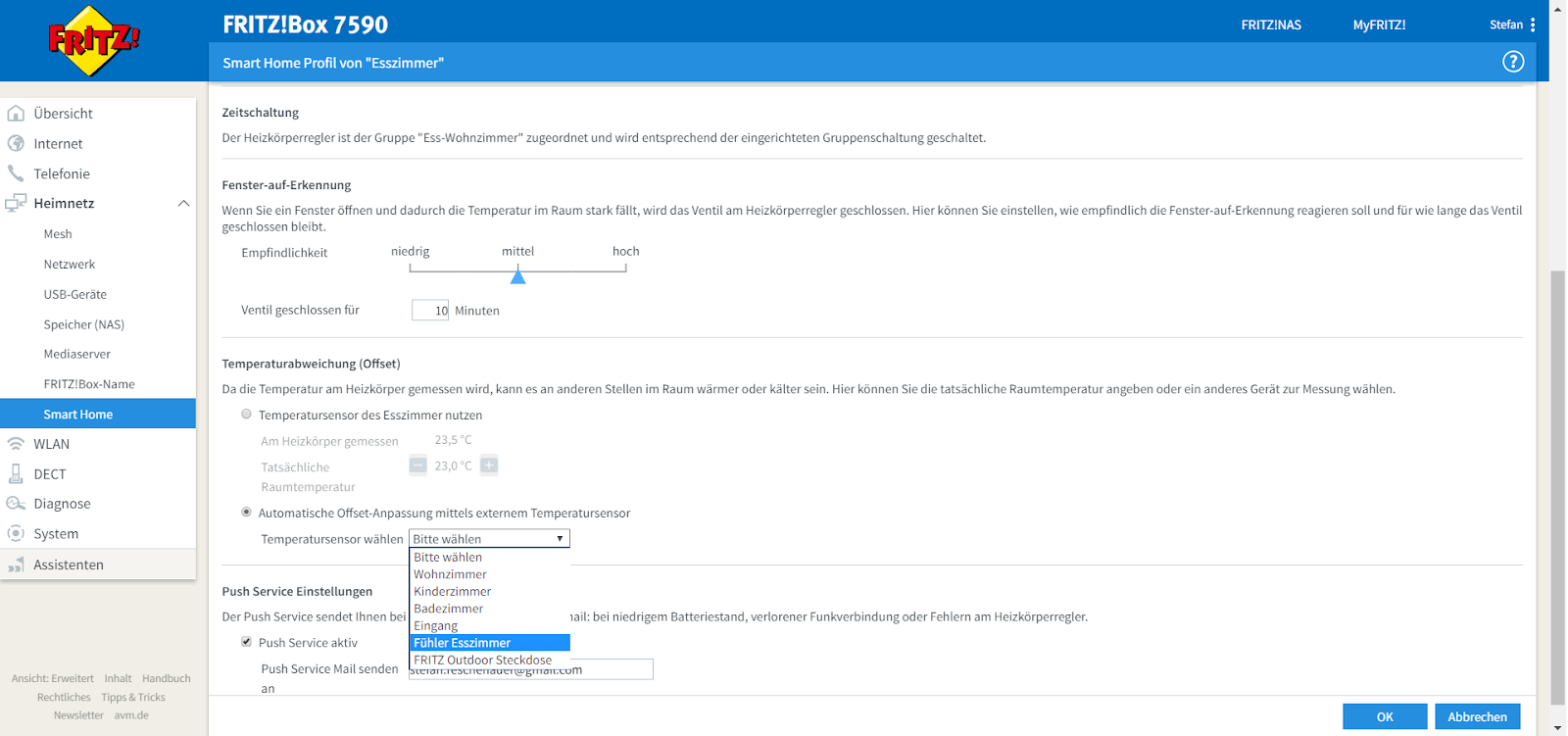Choose 'Eingang' sensor option
The image size is (1568, 736).
[489, 625]
